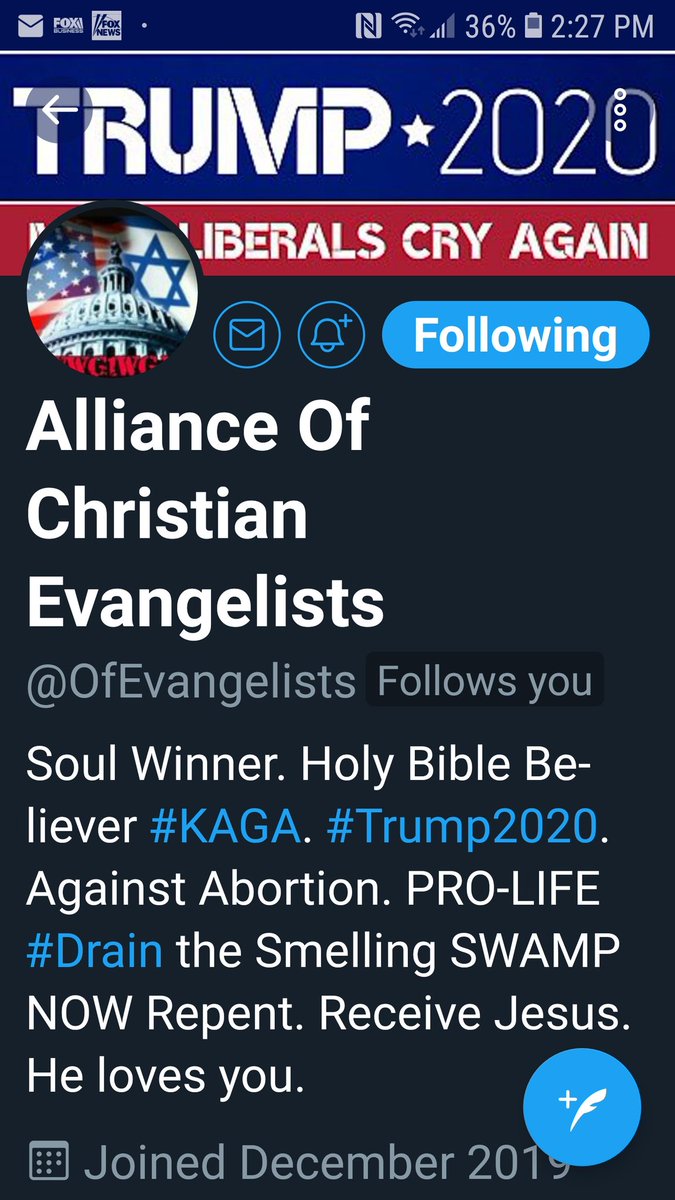The width and height of the screenshot is (675, 1200).
Task: Tap the NFC status icon
Action: (368, 26)
